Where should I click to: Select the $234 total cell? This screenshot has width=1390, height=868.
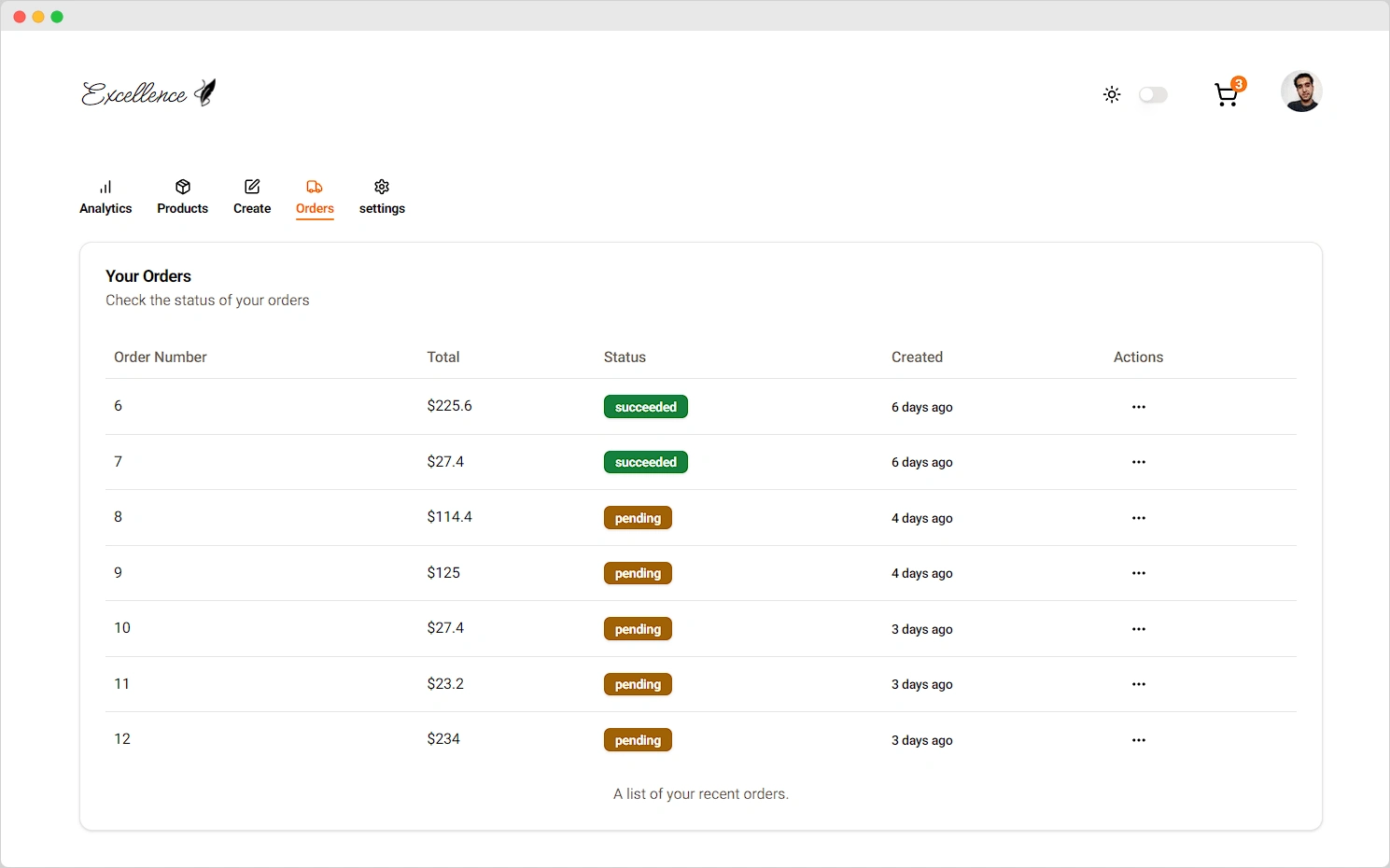pyautogui.click(x=443, y=739)
